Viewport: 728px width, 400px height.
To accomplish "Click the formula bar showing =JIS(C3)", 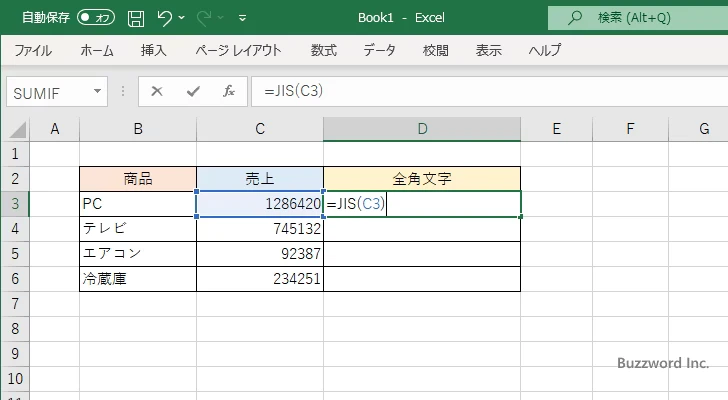I will [x=490, y=91].
